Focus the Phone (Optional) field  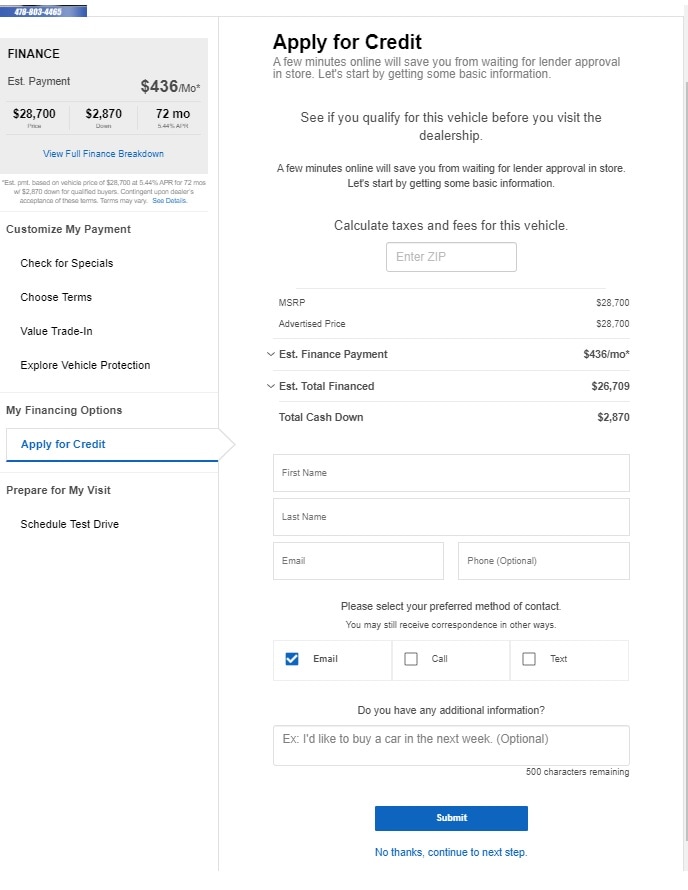[x=544, y=561]
